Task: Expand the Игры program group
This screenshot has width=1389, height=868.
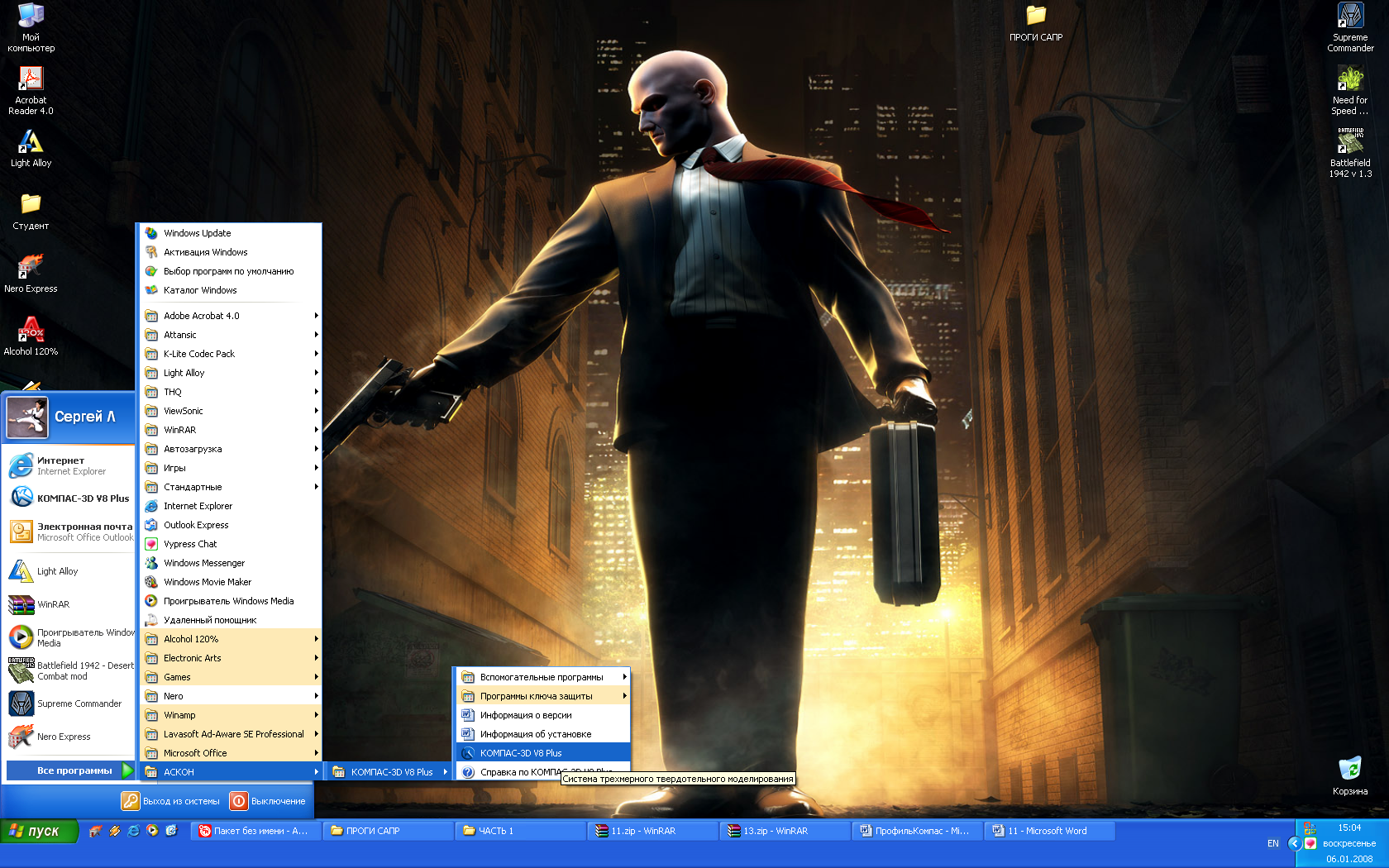Action: point(231,468)
